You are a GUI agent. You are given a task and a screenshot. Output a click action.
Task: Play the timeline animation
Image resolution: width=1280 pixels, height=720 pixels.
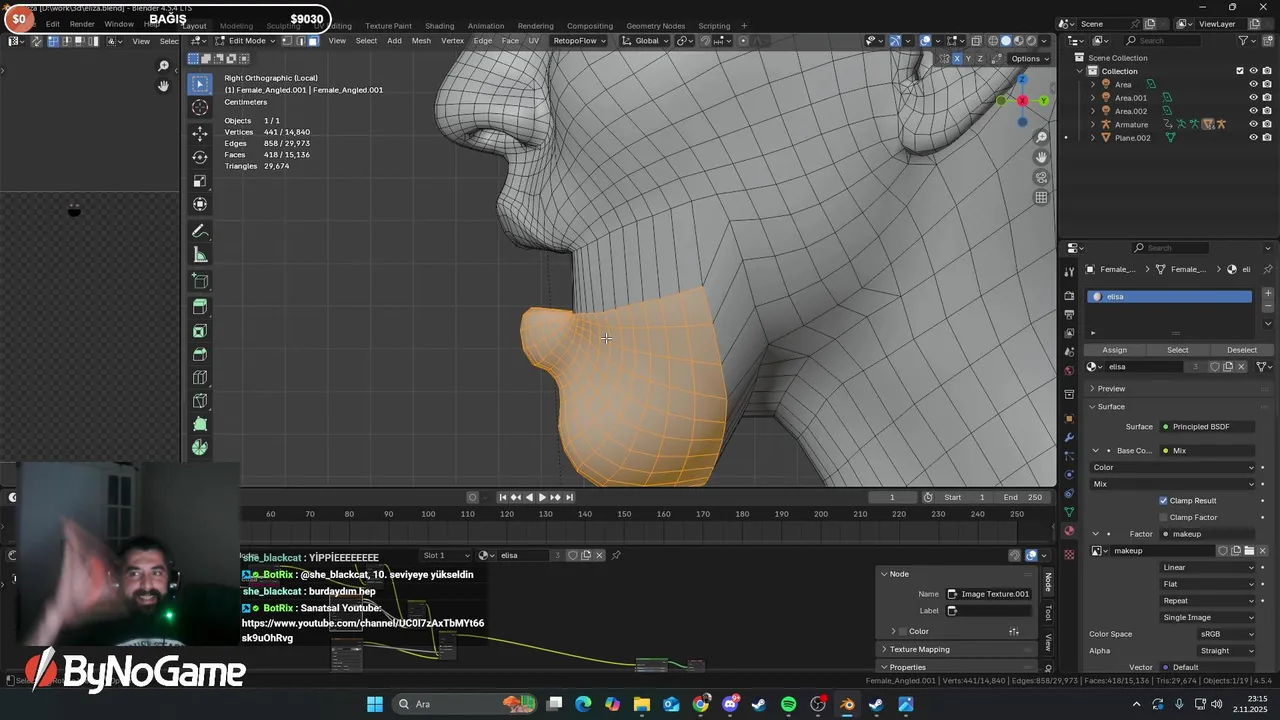[x=542, y=497]
